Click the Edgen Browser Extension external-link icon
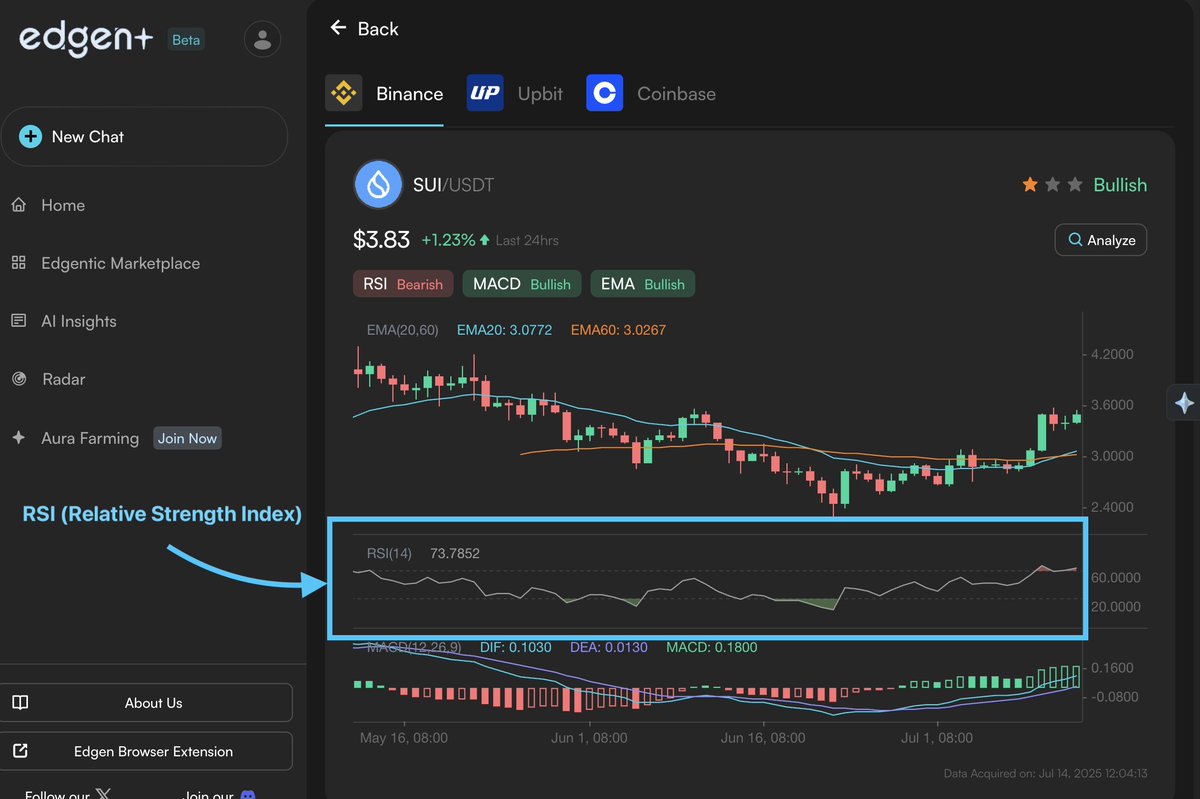Viewport: 1200px width, 799px height. [x=20, y=751]
